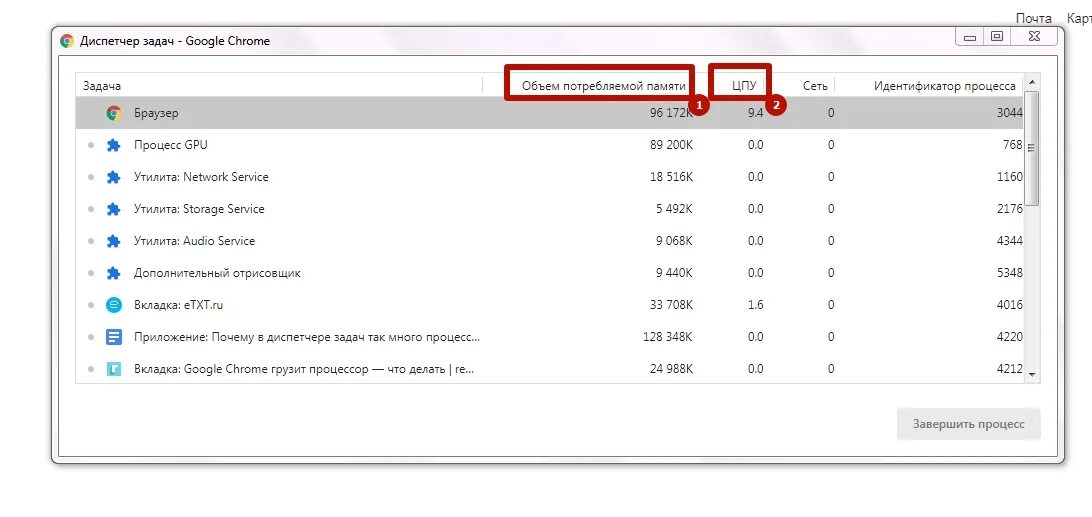Screen dimensions: 1092x517
Task: Click the Google Docs icon of Приложение row
Action: [x=114, y=337]
